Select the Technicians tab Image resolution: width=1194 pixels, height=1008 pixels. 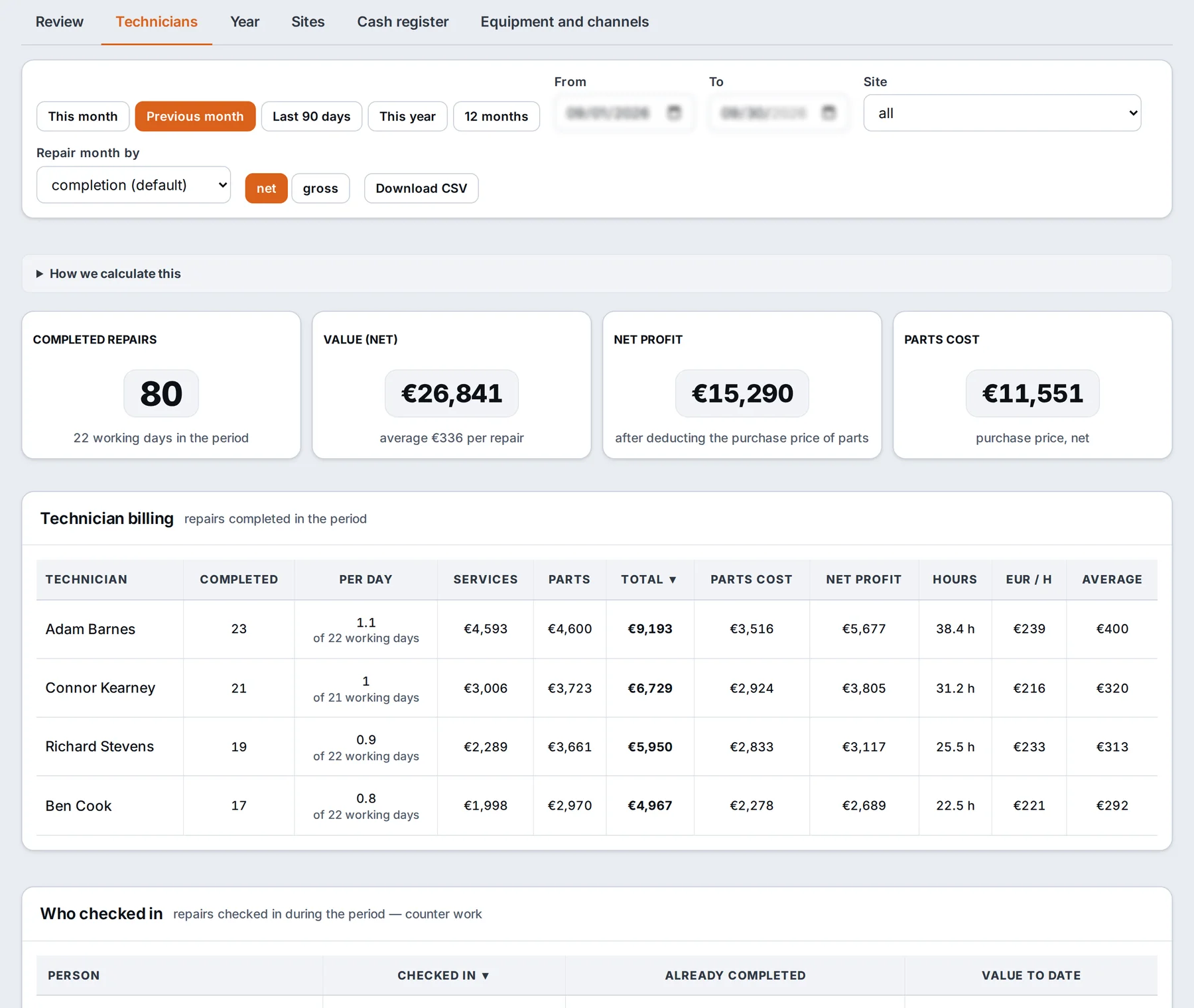(157, 22)
